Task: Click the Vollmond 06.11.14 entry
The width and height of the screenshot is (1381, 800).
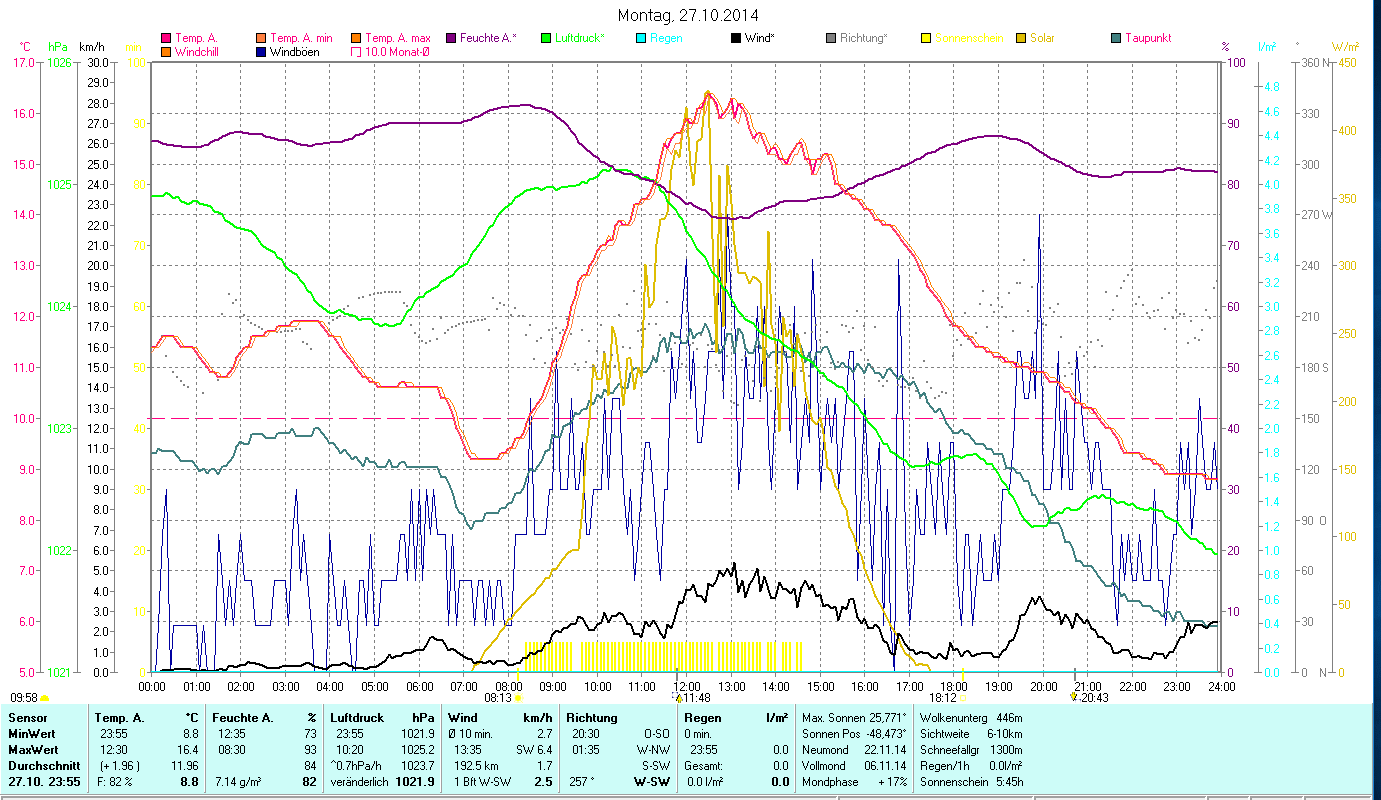Action: click(853, 765)
